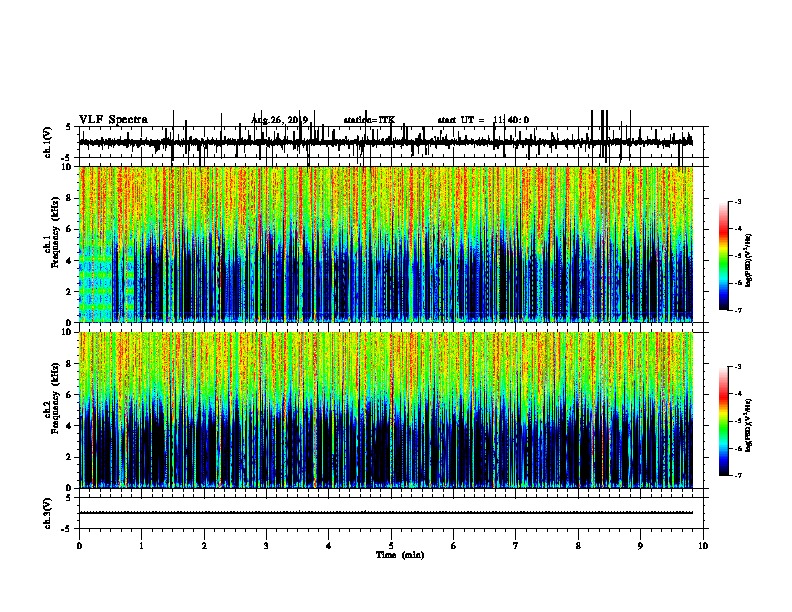This screenshot has width=792, height=612.
Task: Click time axis tick label "1"
Action: pyautogui.click(x=141, y=546)
